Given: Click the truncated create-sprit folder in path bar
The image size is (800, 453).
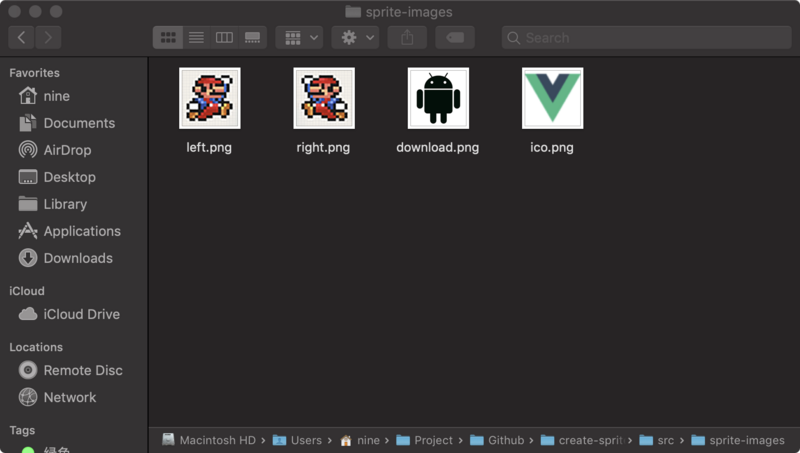Looking at the screenshot, I should [x=583, y=440].
